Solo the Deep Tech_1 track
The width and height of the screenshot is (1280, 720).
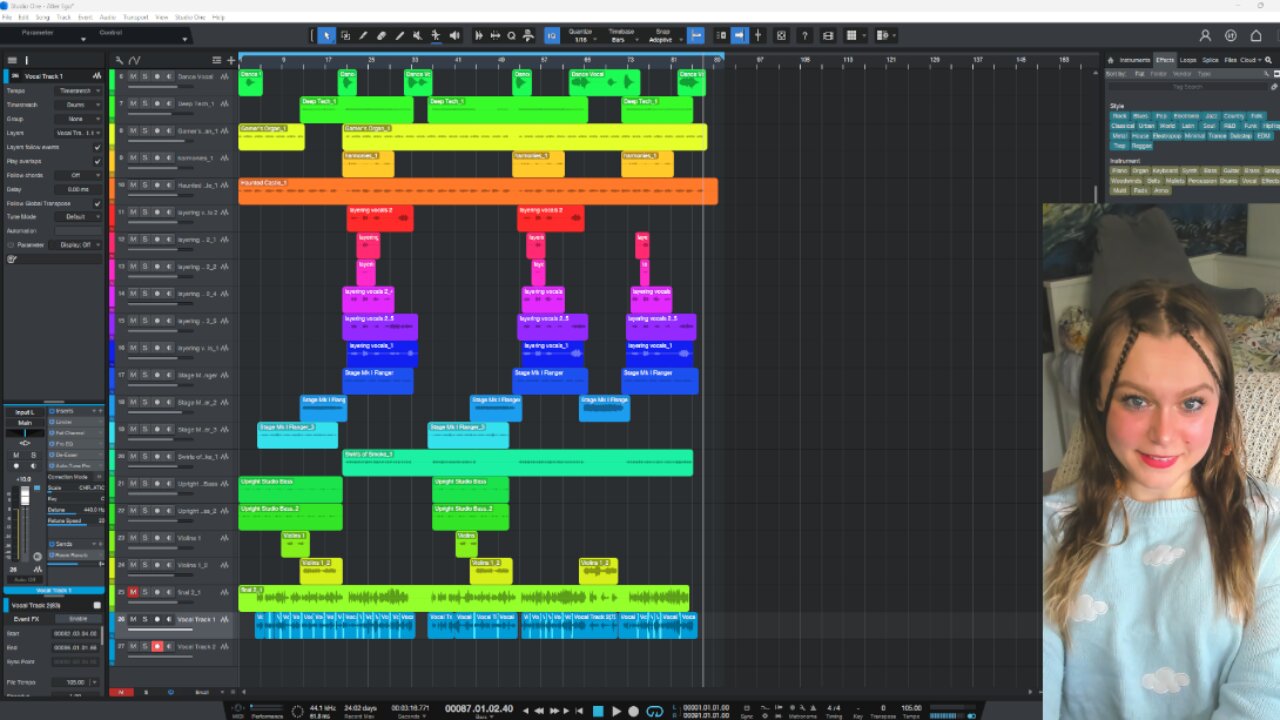coord(144,104)
